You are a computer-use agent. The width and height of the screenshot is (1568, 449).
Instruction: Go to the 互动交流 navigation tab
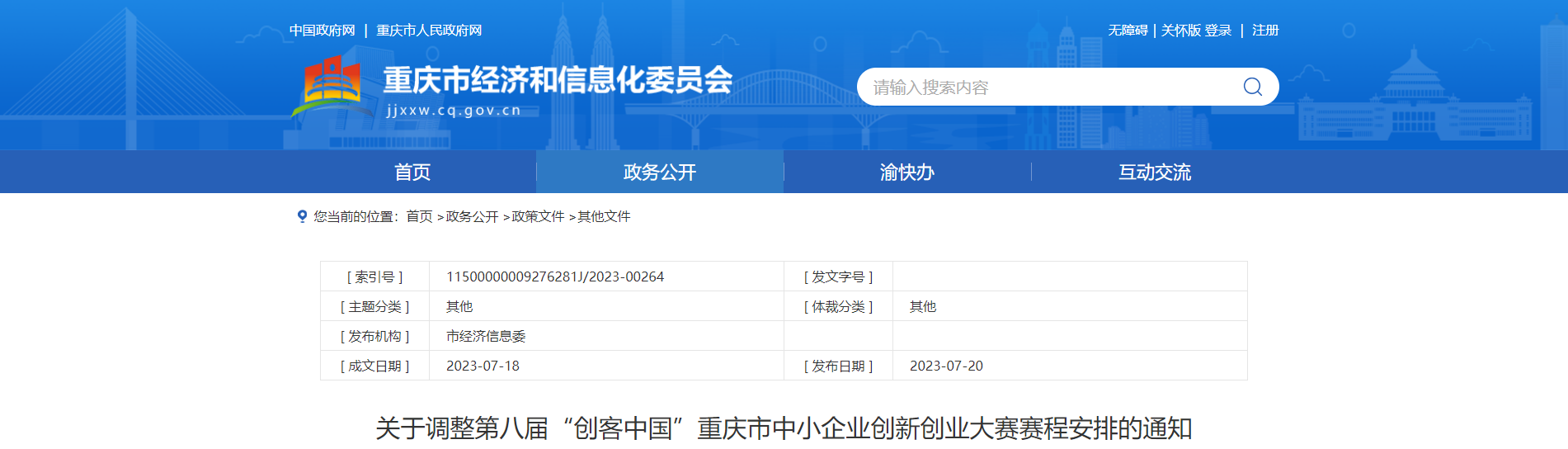point(1154,172)
